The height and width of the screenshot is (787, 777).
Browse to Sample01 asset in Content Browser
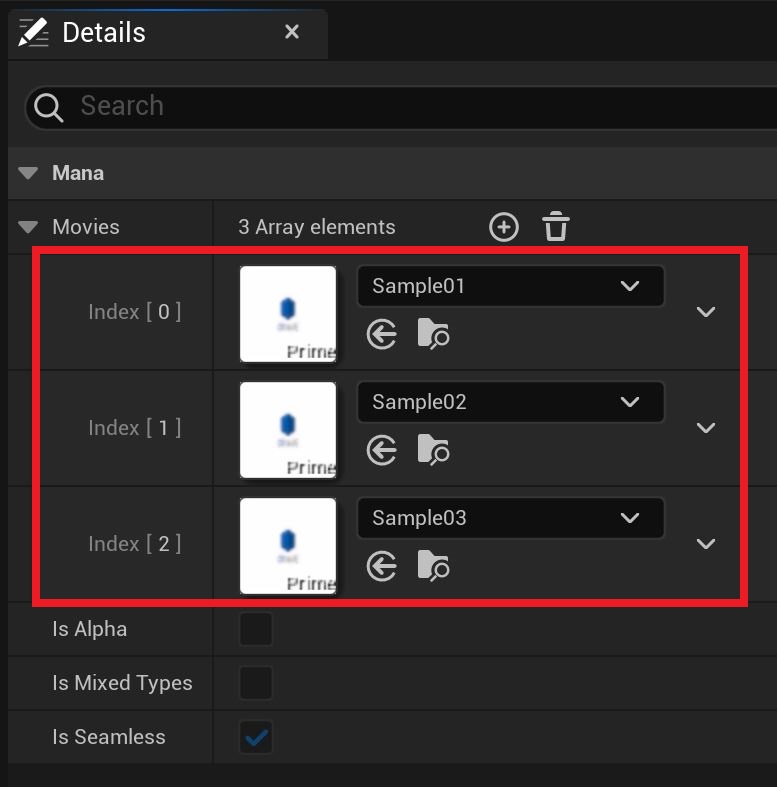coord(433,334)
